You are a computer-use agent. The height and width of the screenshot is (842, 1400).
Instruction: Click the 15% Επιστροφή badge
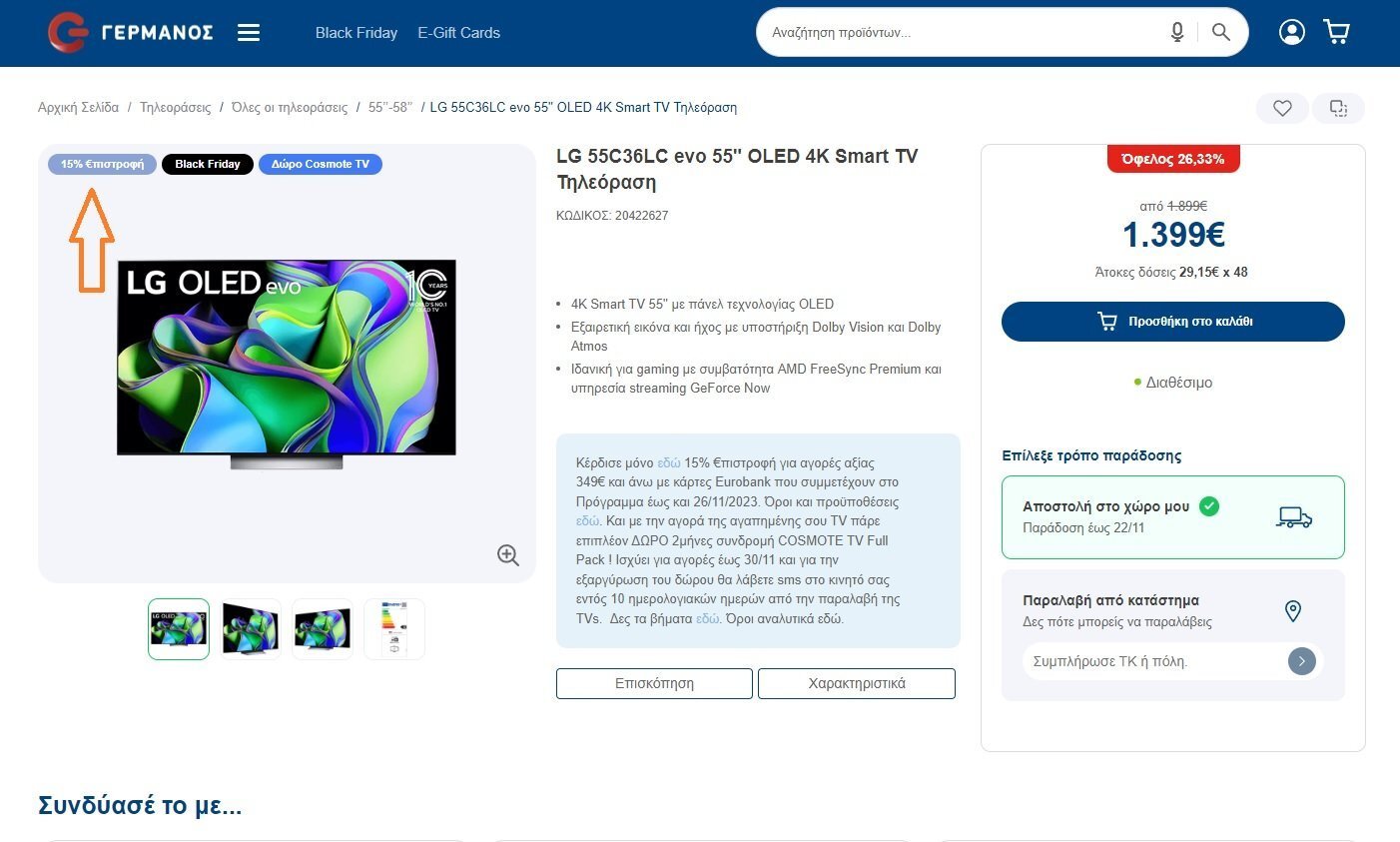pyautogui.click(x=102, y=164)
